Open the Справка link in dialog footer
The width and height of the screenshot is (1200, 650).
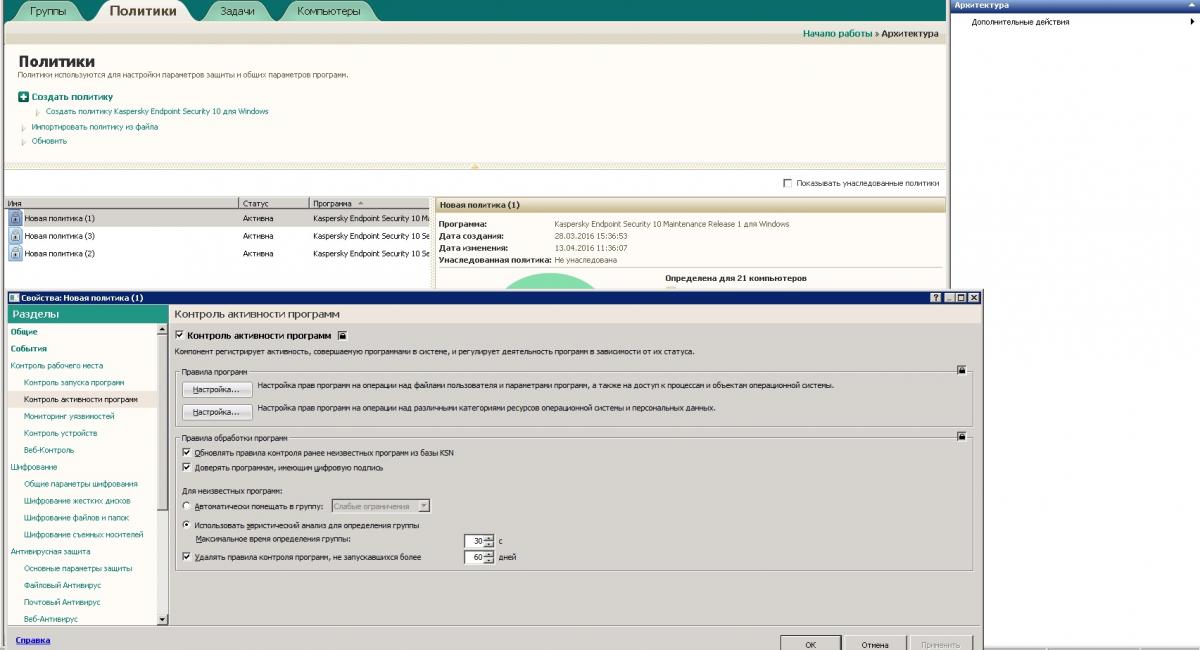click(x=33, y=640)
